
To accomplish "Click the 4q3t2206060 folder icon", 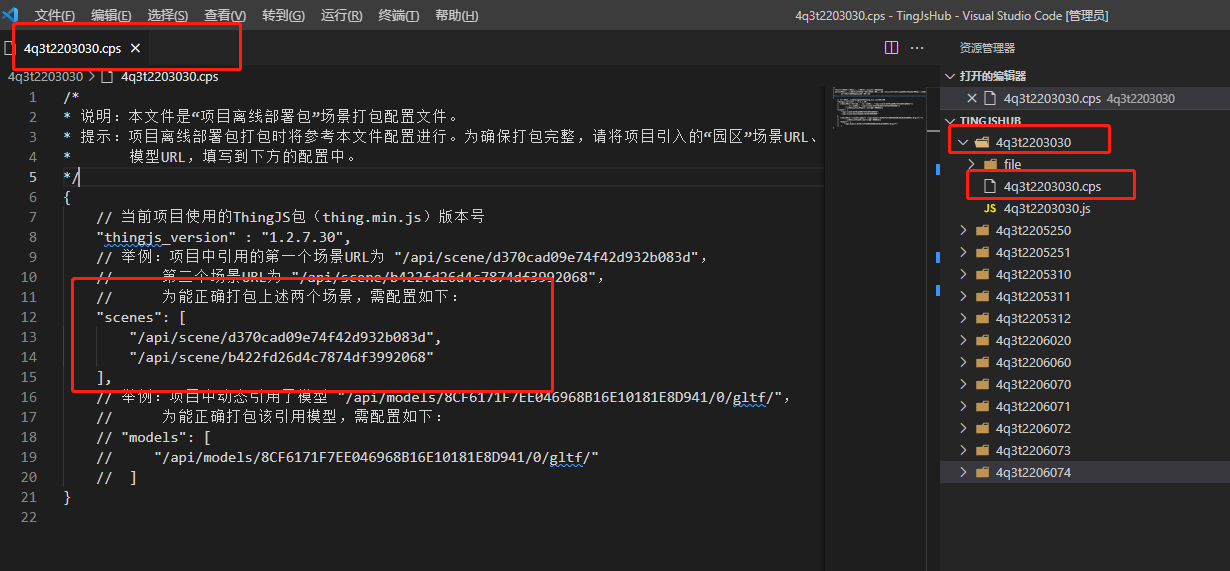I will (x=983, y=362).
